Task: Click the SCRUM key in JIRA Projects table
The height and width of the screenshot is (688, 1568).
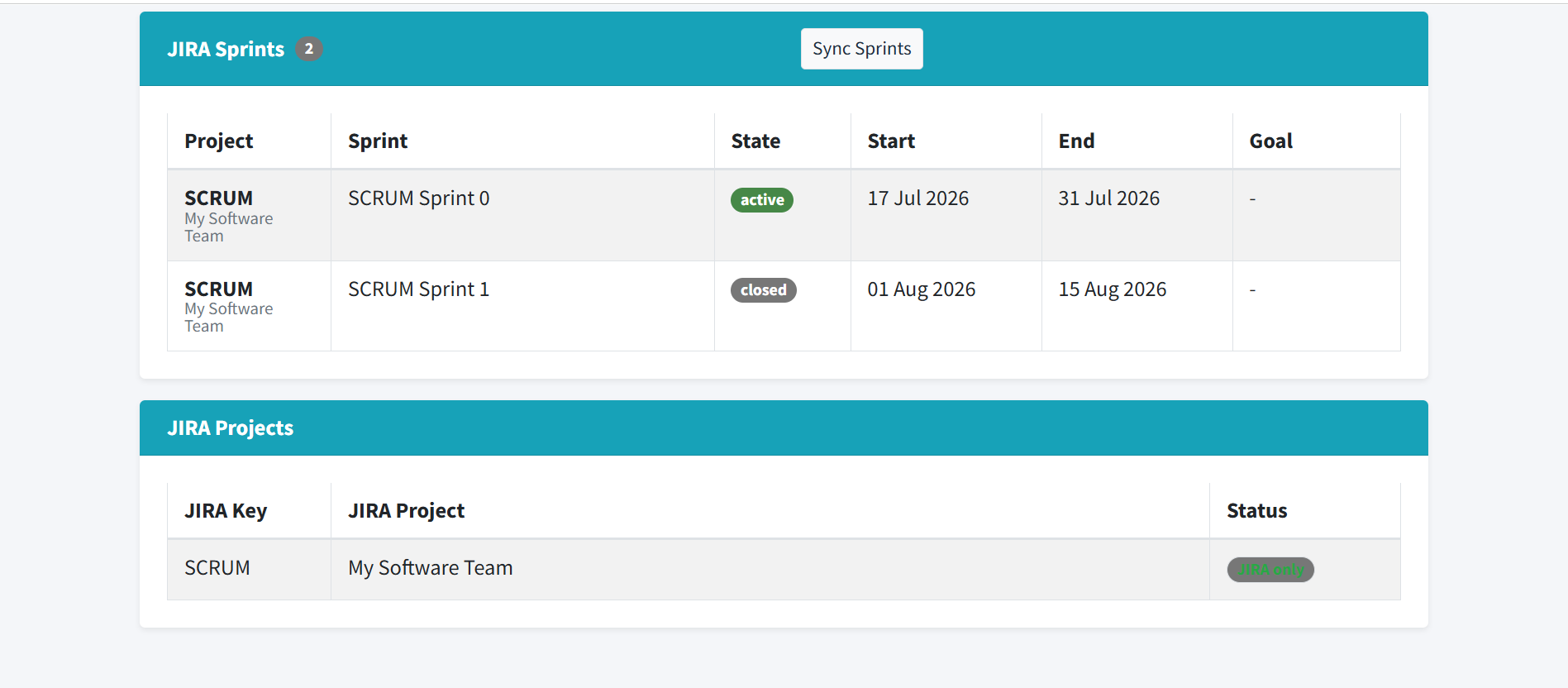Action: pos(217,568)
